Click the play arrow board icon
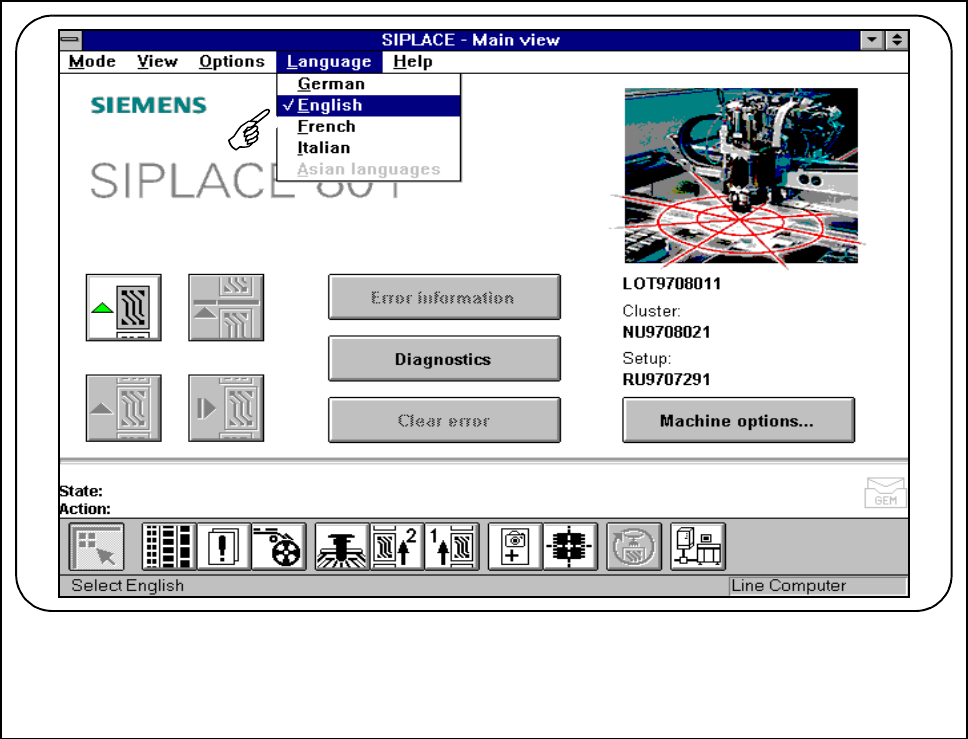The image size is (968, 739). (x=226, y=408)
